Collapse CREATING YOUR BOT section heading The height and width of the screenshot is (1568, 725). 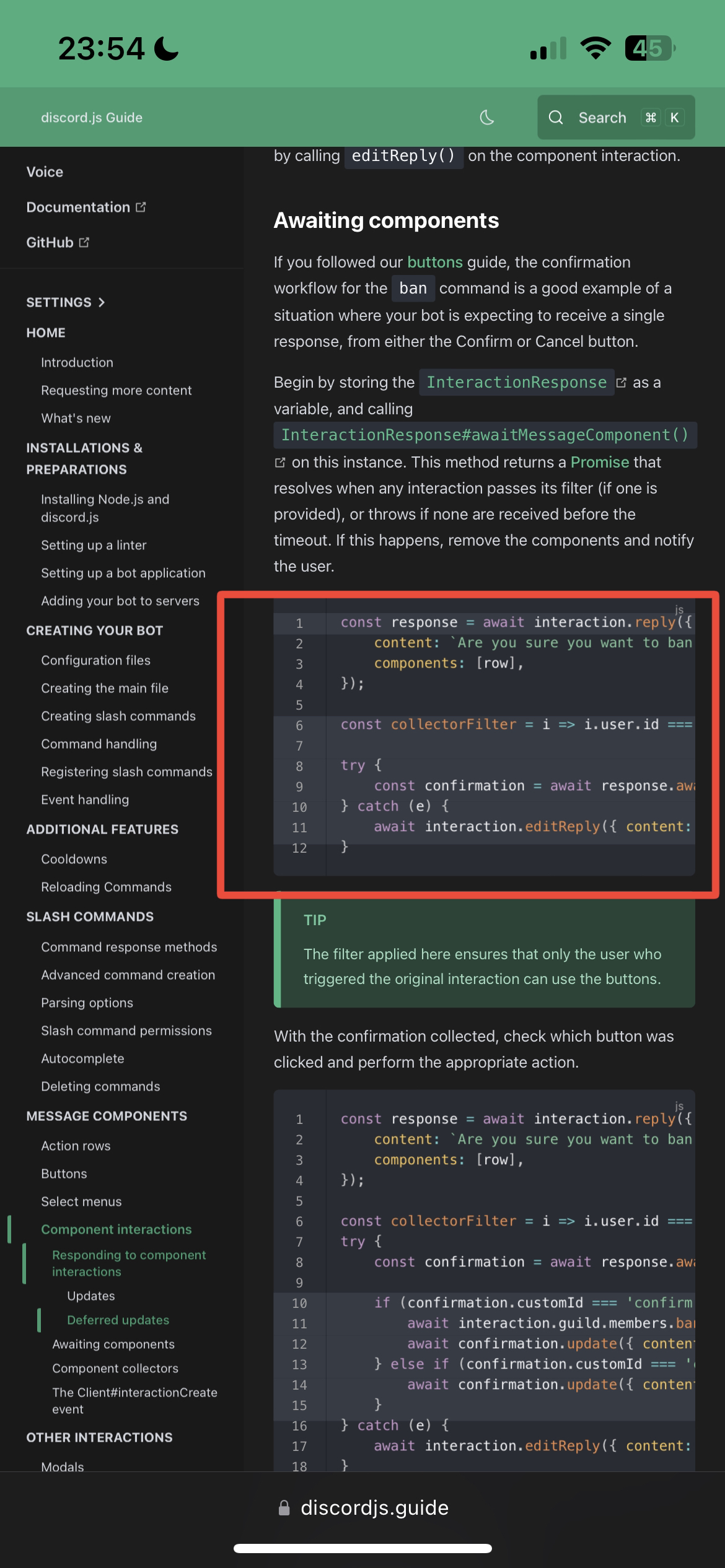94,630
